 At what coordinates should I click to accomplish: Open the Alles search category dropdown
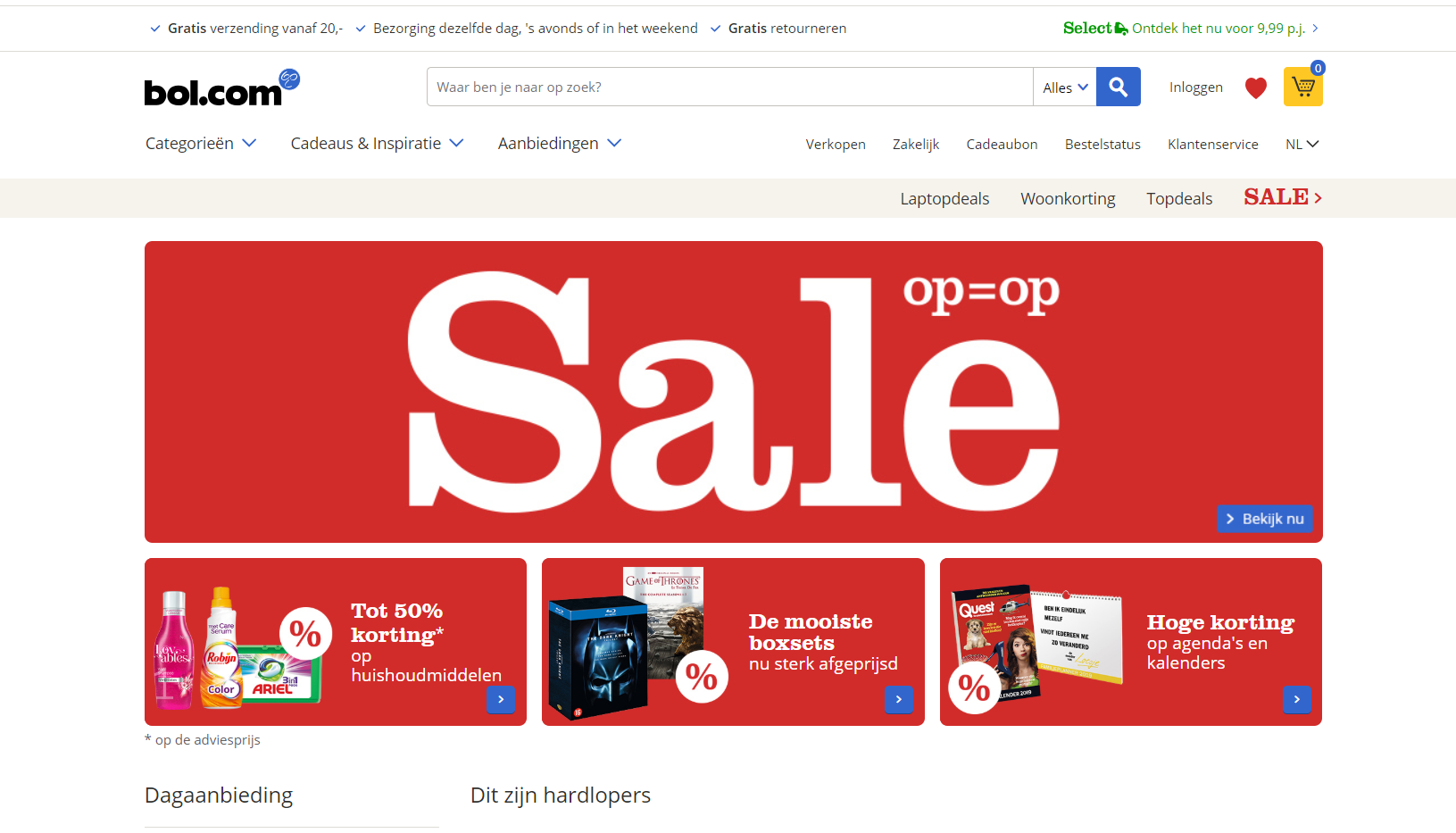tap(1065, 87)
